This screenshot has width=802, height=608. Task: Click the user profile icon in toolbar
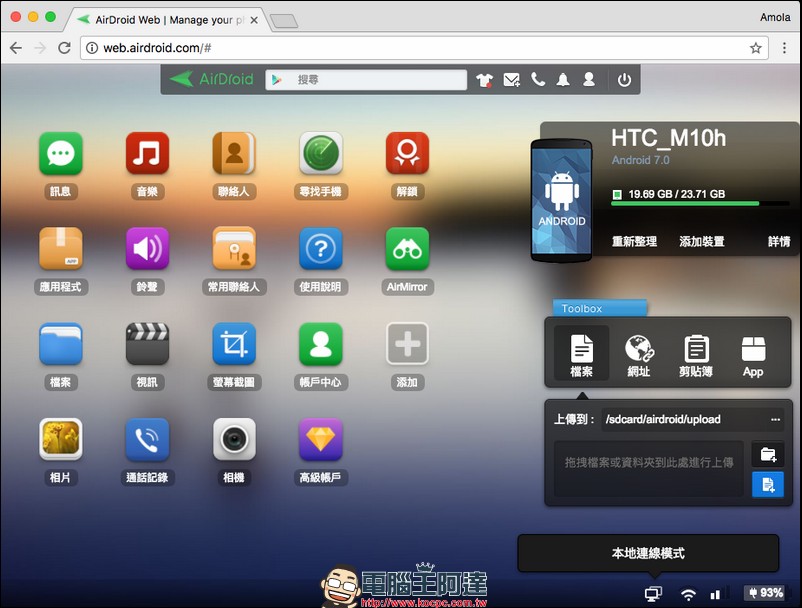(589, 79)
